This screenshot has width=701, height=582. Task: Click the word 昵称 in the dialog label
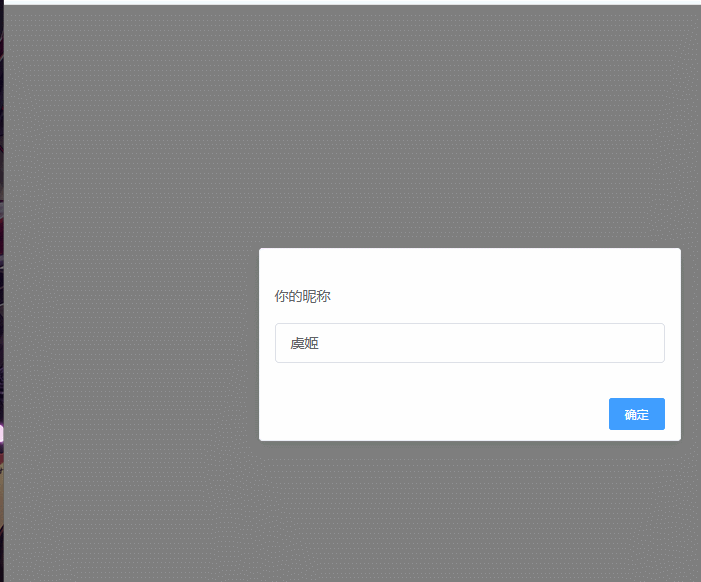(x=317, y=296)
